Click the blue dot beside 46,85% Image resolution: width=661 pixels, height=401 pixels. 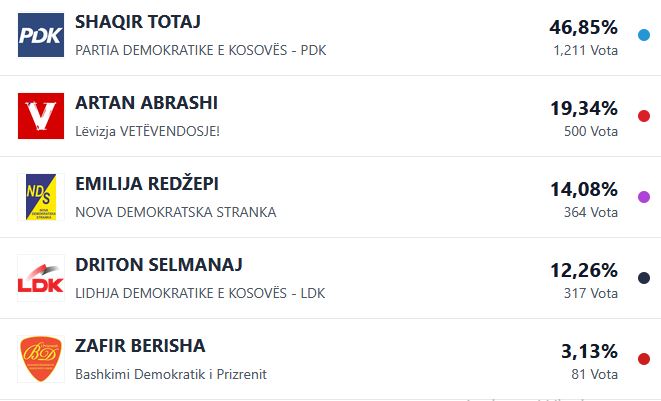click(x=643, y=34)
